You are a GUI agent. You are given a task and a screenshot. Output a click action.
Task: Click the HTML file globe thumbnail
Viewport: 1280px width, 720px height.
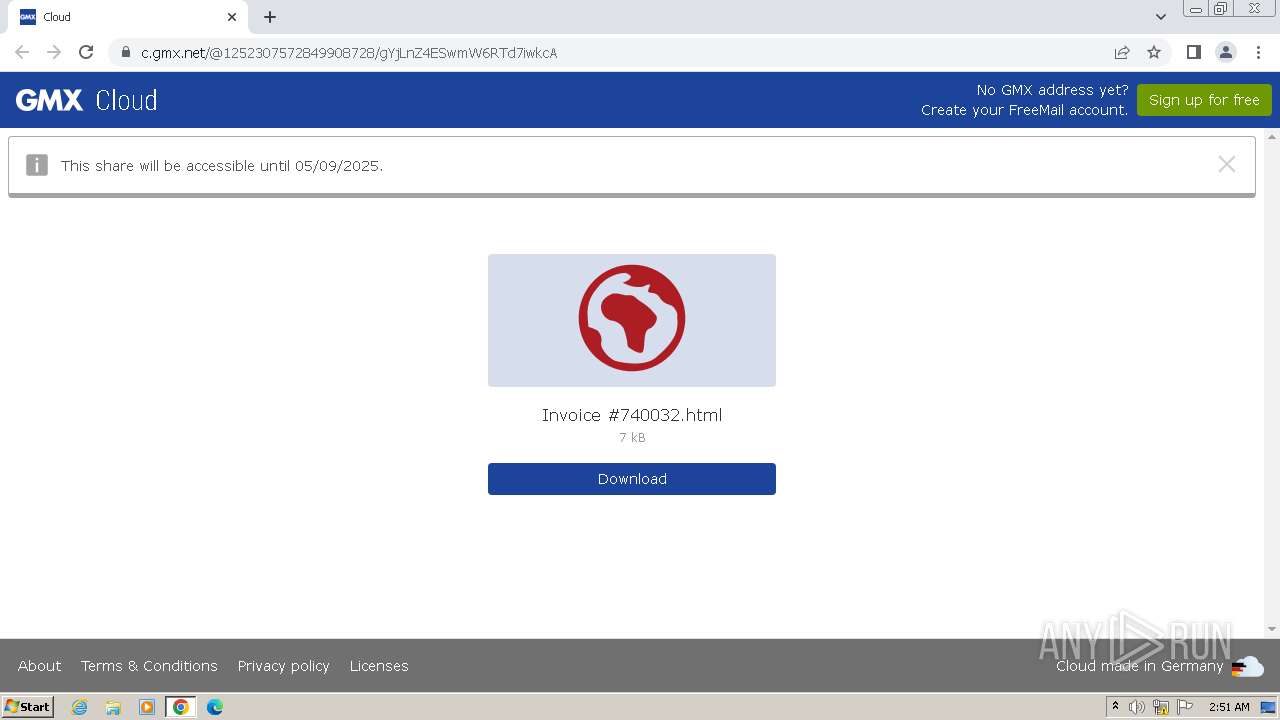click(632, 320)
